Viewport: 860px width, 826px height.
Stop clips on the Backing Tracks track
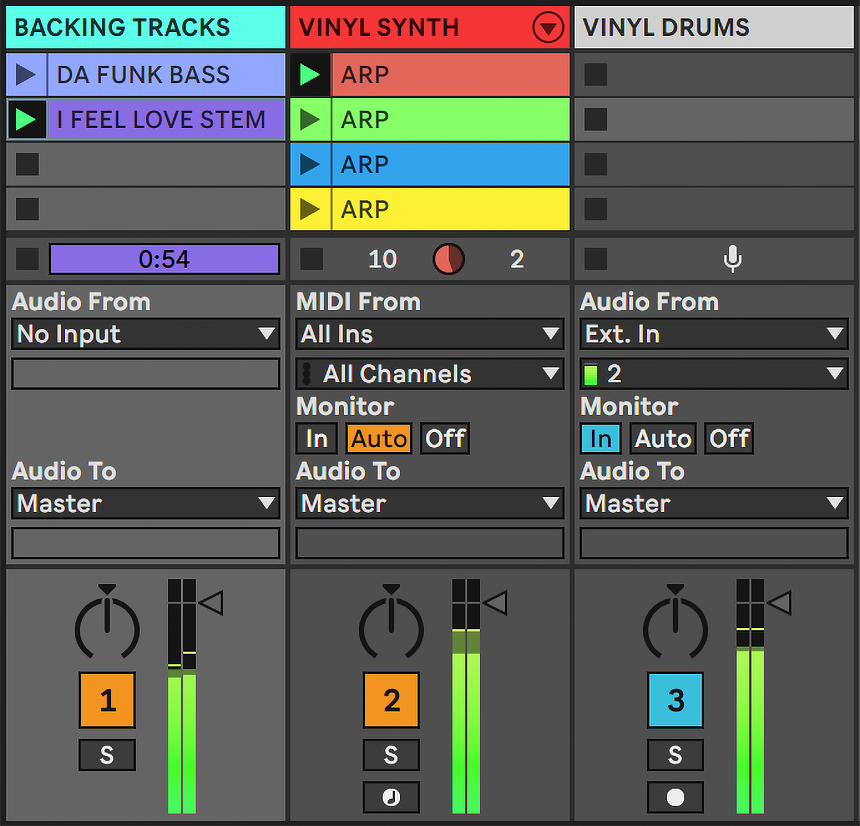click(27, 259)
